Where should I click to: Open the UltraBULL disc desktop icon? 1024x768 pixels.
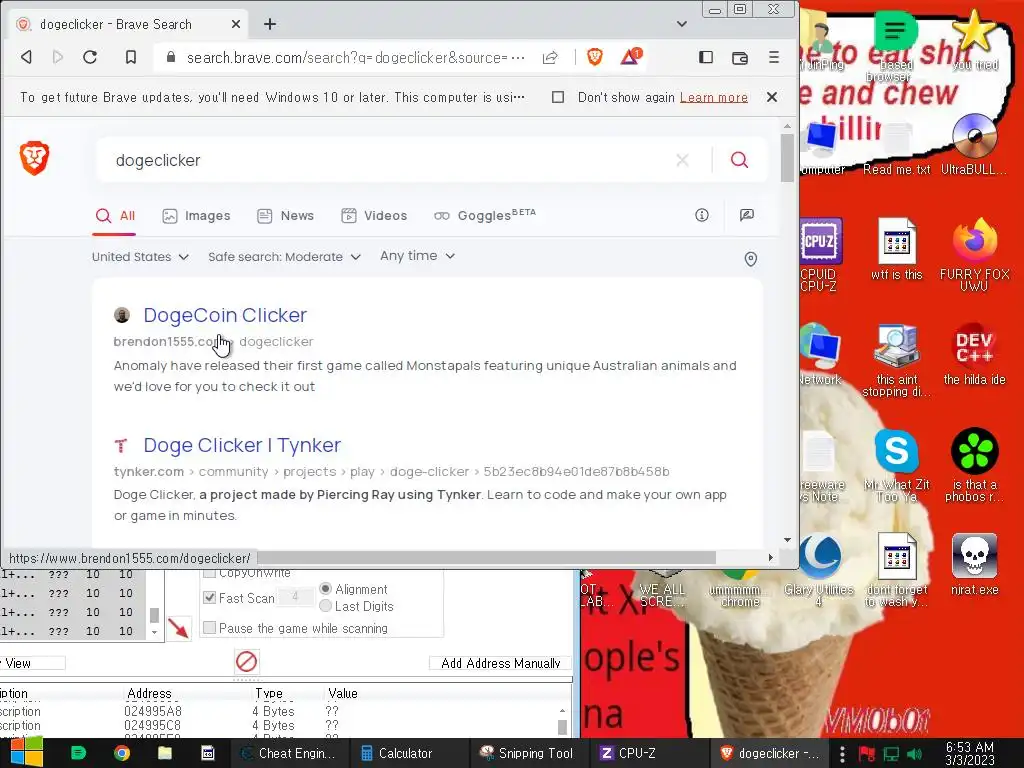pyautogui.click(x=974, y=144)
